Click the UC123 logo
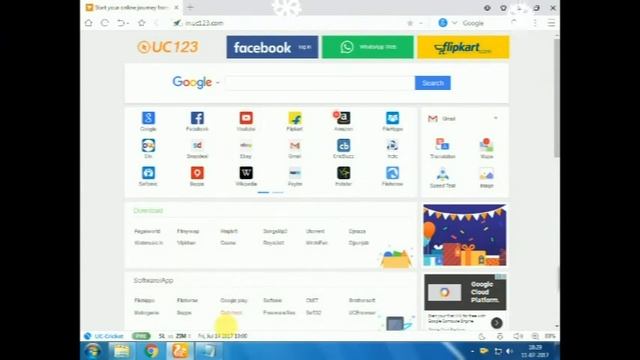Screen dimensions: 640x360 coord(168,47)
